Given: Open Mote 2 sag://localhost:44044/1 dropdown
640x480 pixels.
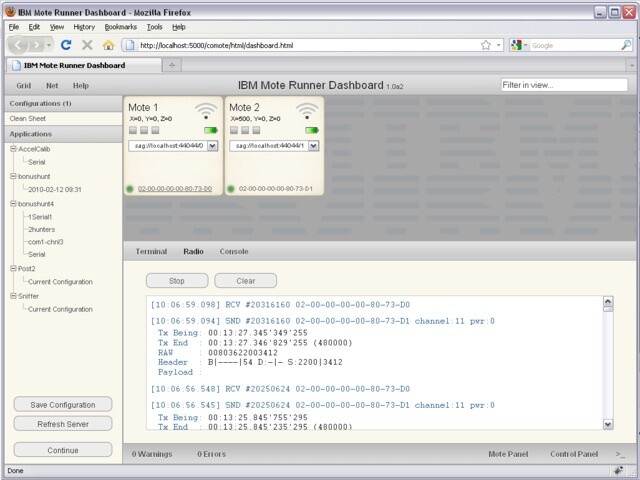Looking at the screenshot, I should (313, 146).
